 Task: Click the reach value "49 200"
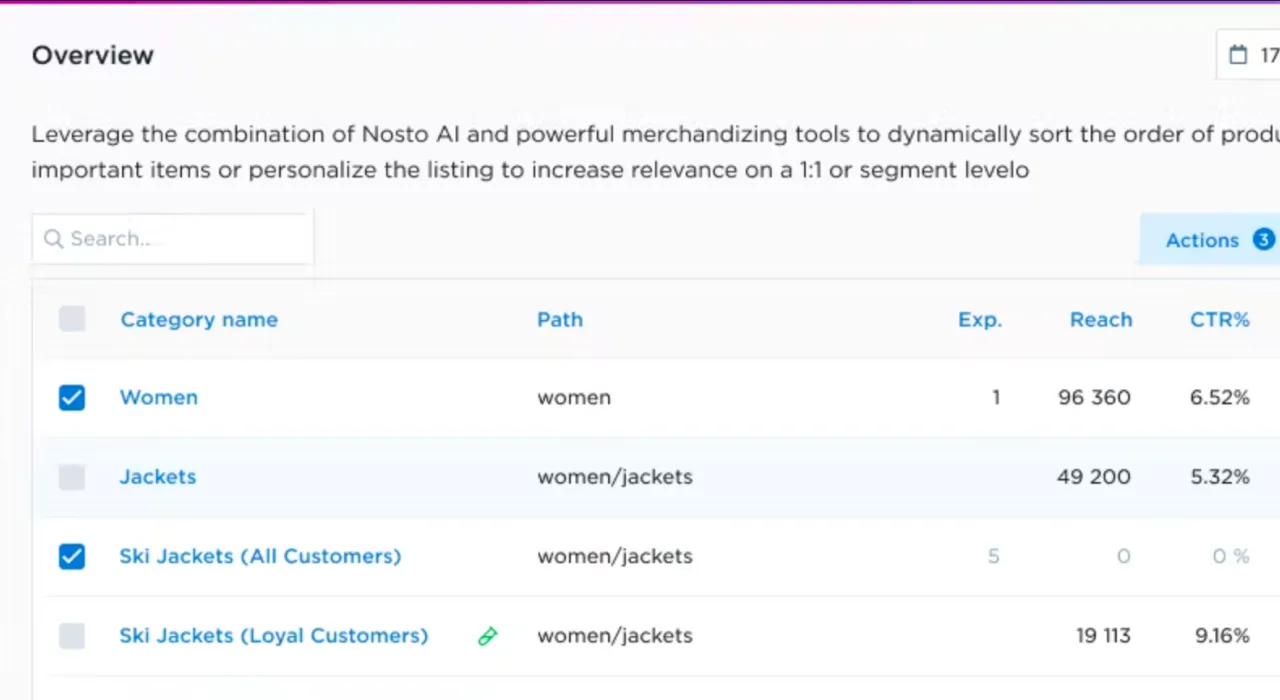point(1094,477)
